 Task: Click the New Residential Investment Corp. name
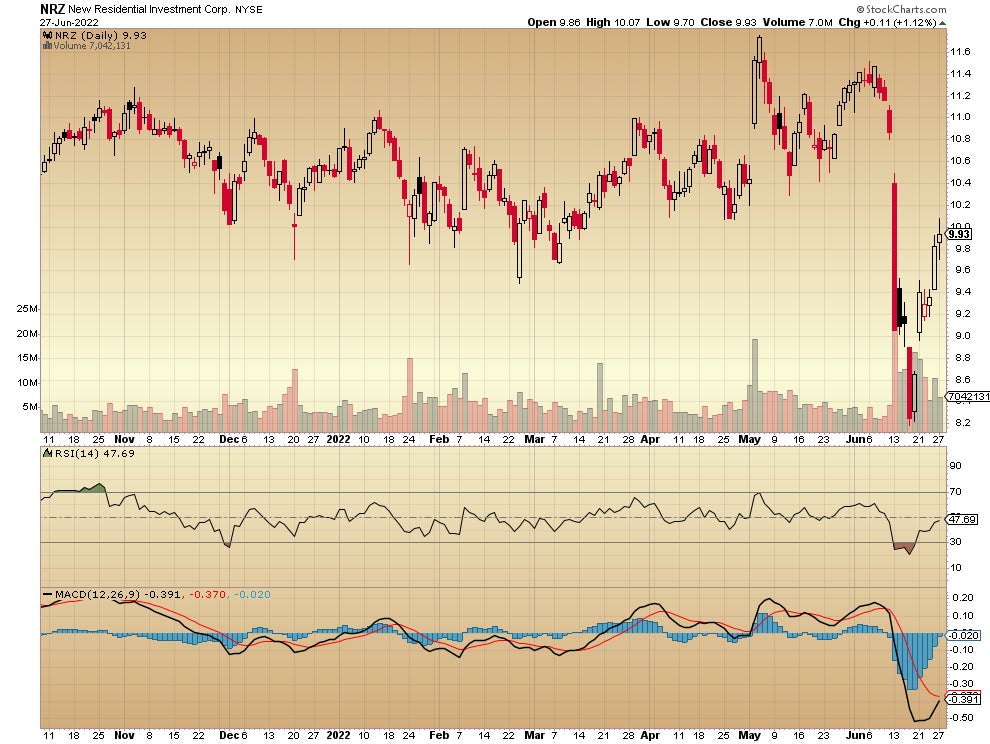point(148,9)
